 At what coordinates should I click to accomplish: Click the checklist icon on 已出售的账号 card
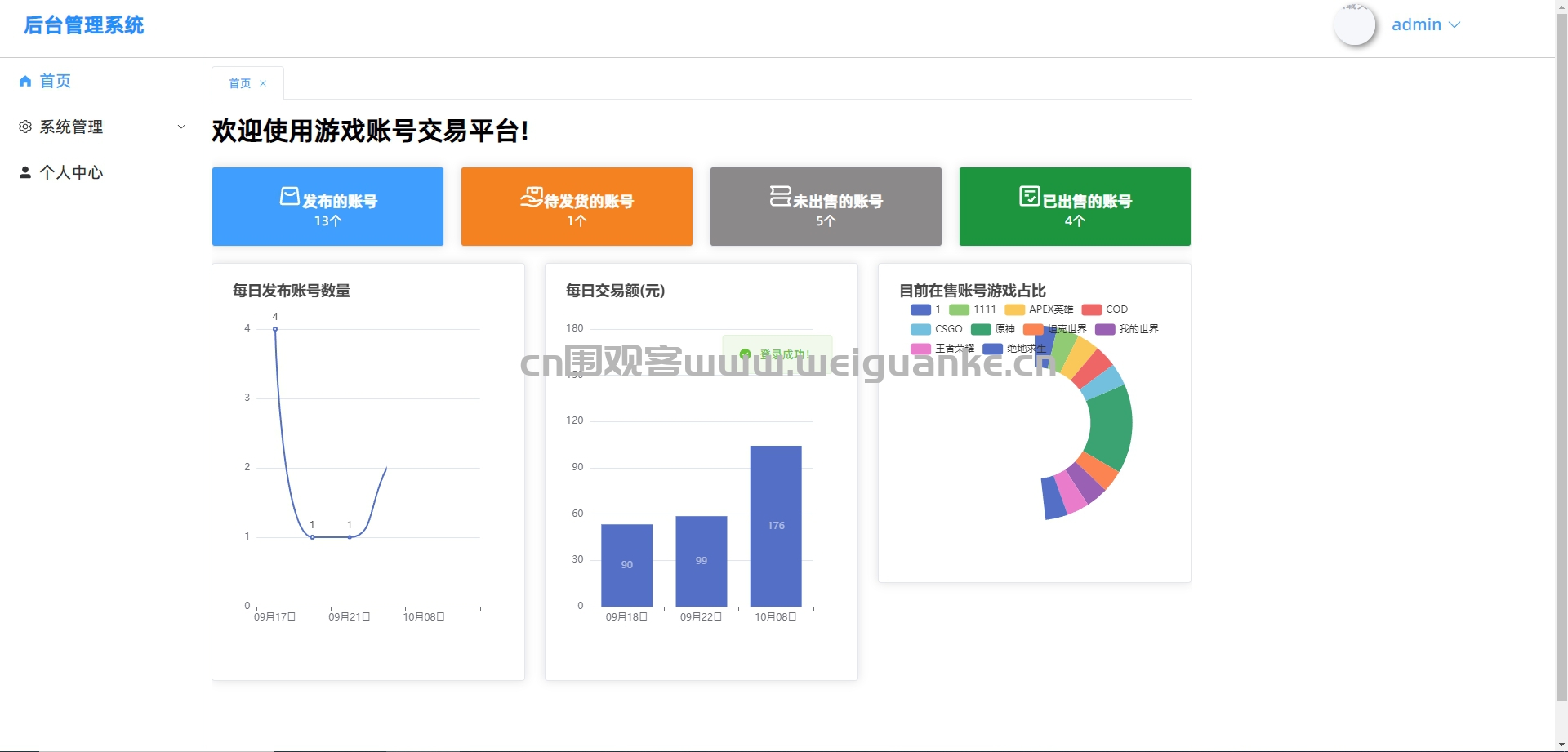coord(1030,196)
